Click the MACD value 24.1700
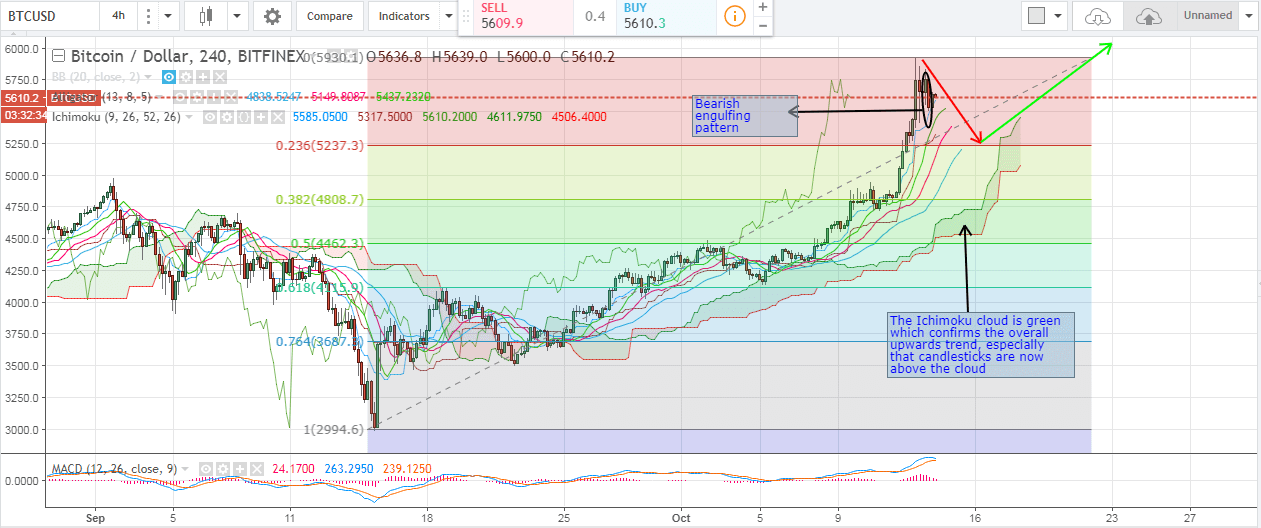The width and height of the screenshot is (1261, 528). pyautogui.click(x=291, y=467)
